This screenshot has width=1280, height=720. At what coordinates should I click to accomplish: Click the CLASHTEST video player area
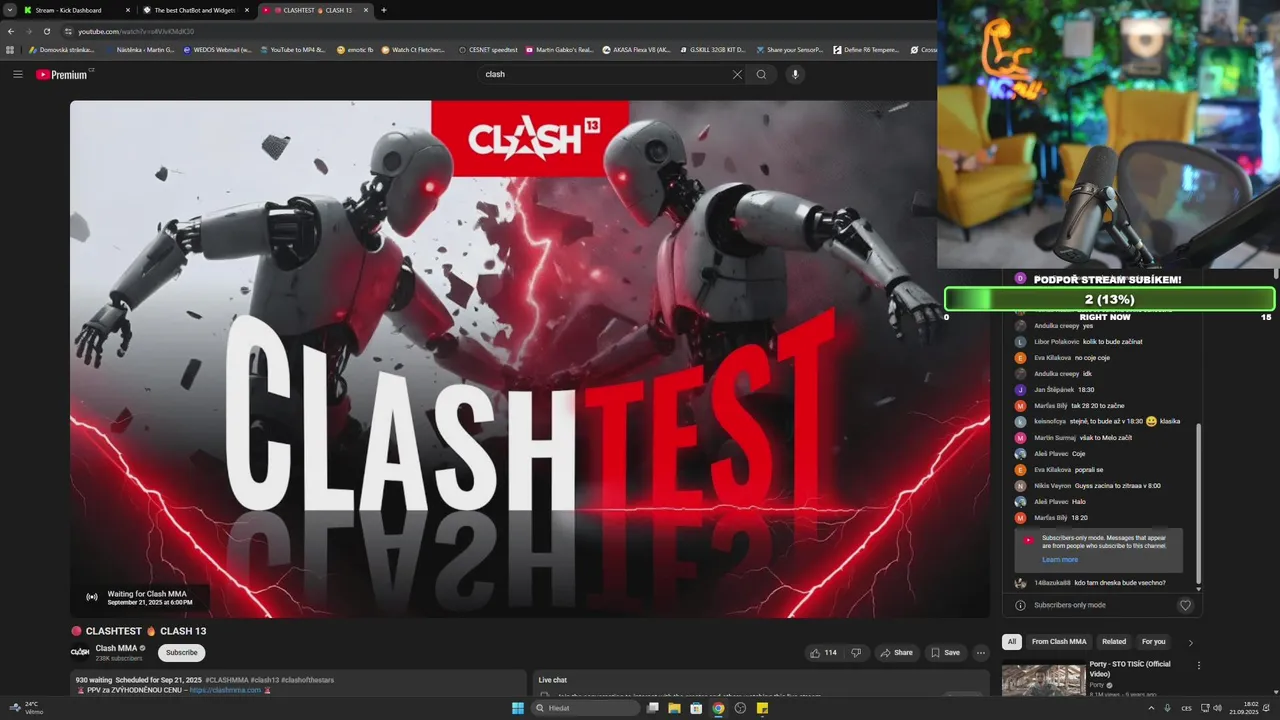click(529, 359)
